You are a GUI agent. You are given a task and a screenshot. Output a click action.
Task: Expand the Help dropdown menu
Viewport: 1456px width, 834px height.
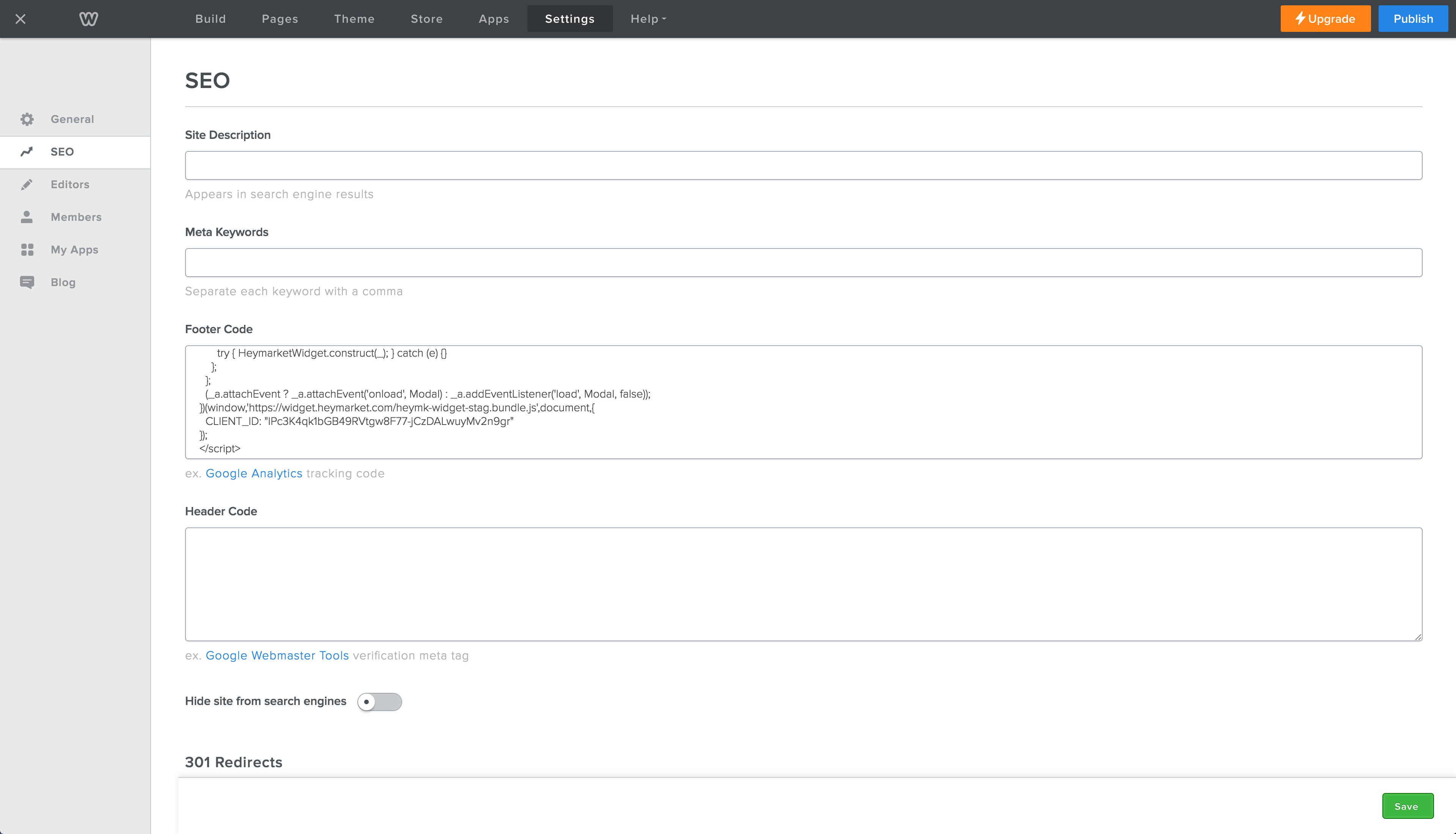pos(648,19)
